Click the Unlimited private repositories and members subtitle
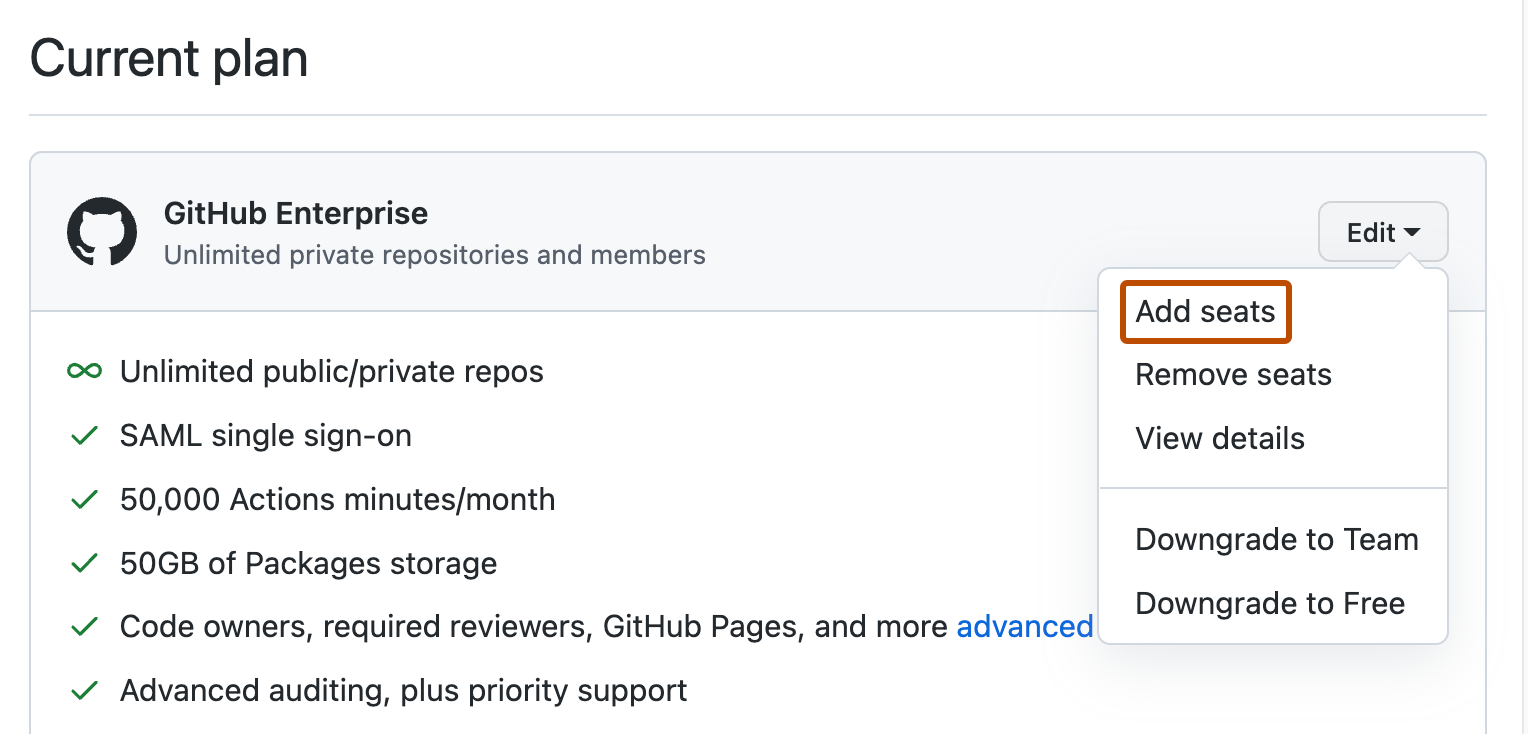The image size is (1528, 734). click(x=434, y=256)
